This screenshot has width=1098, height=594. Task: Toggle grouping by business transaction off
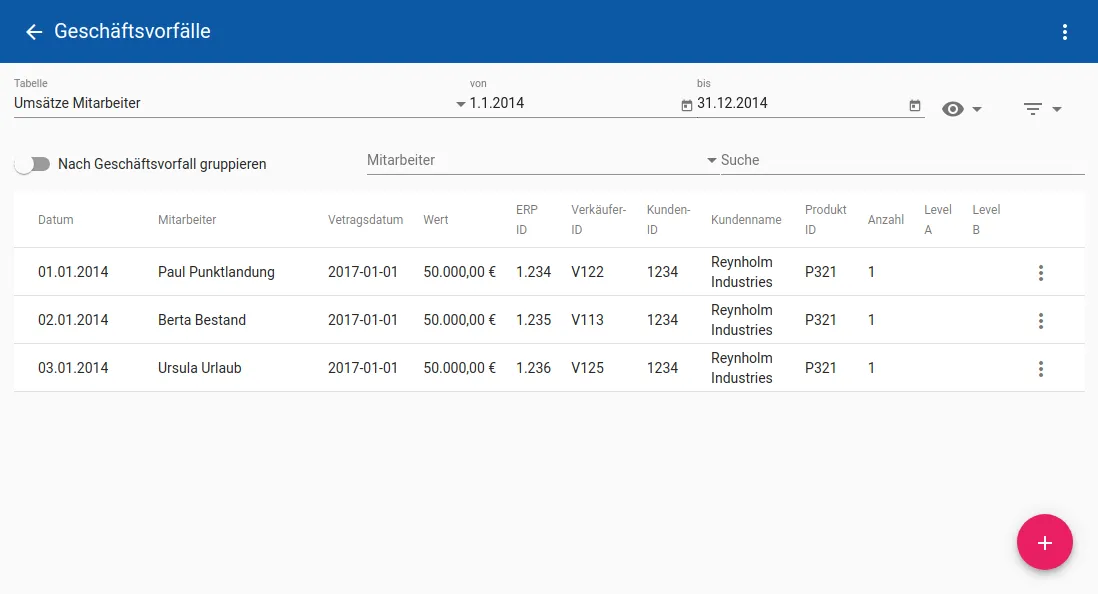coord(31,163)
